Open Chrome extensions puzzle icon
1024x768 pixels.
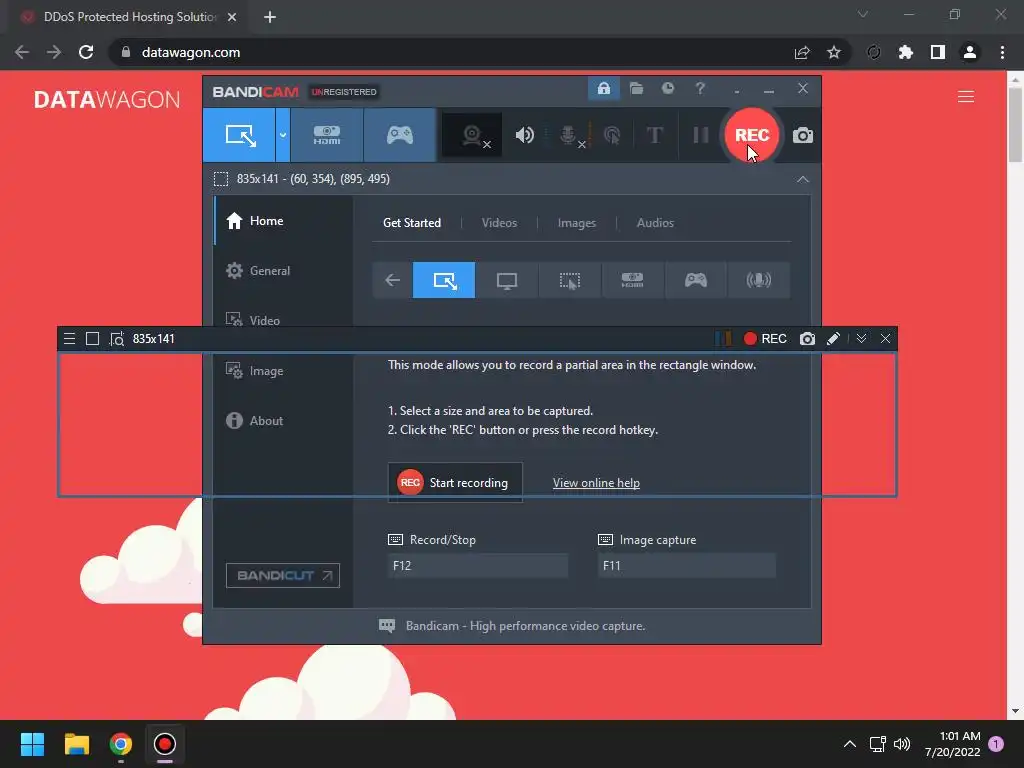point(905,52)
